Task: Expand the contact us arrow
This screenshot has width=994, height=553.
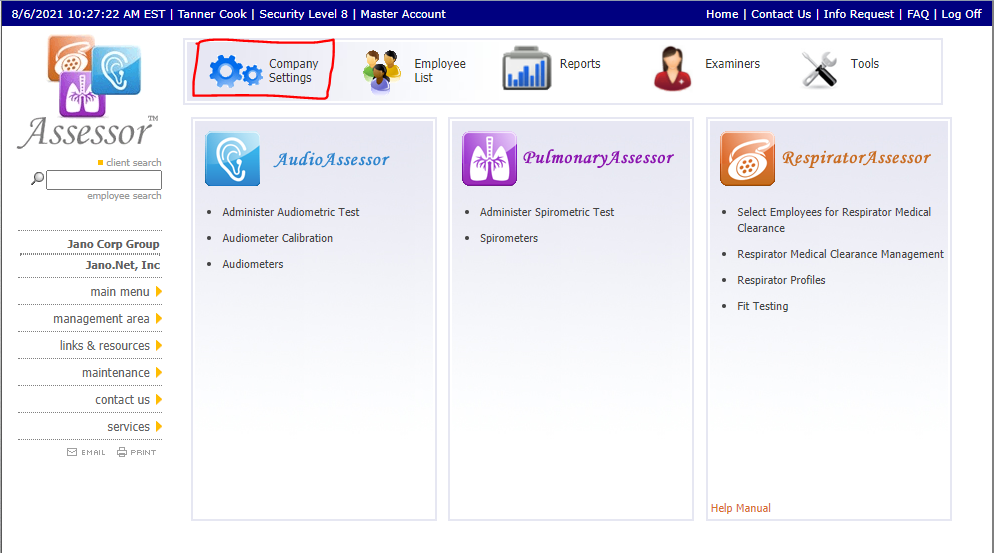Action: pos(158,400)
